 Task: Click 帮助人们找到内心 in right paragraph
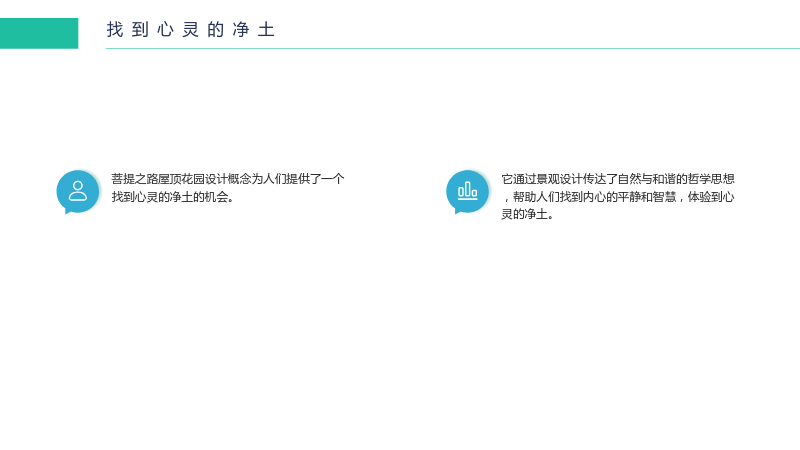(559, 197)
